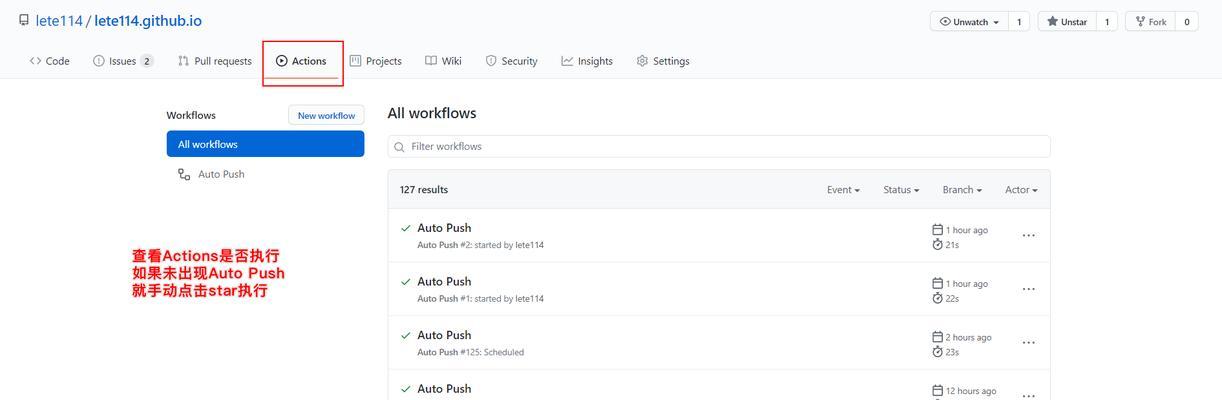Open more options for run #125
The image size is (1222, 400).
tap(1028, 343)
